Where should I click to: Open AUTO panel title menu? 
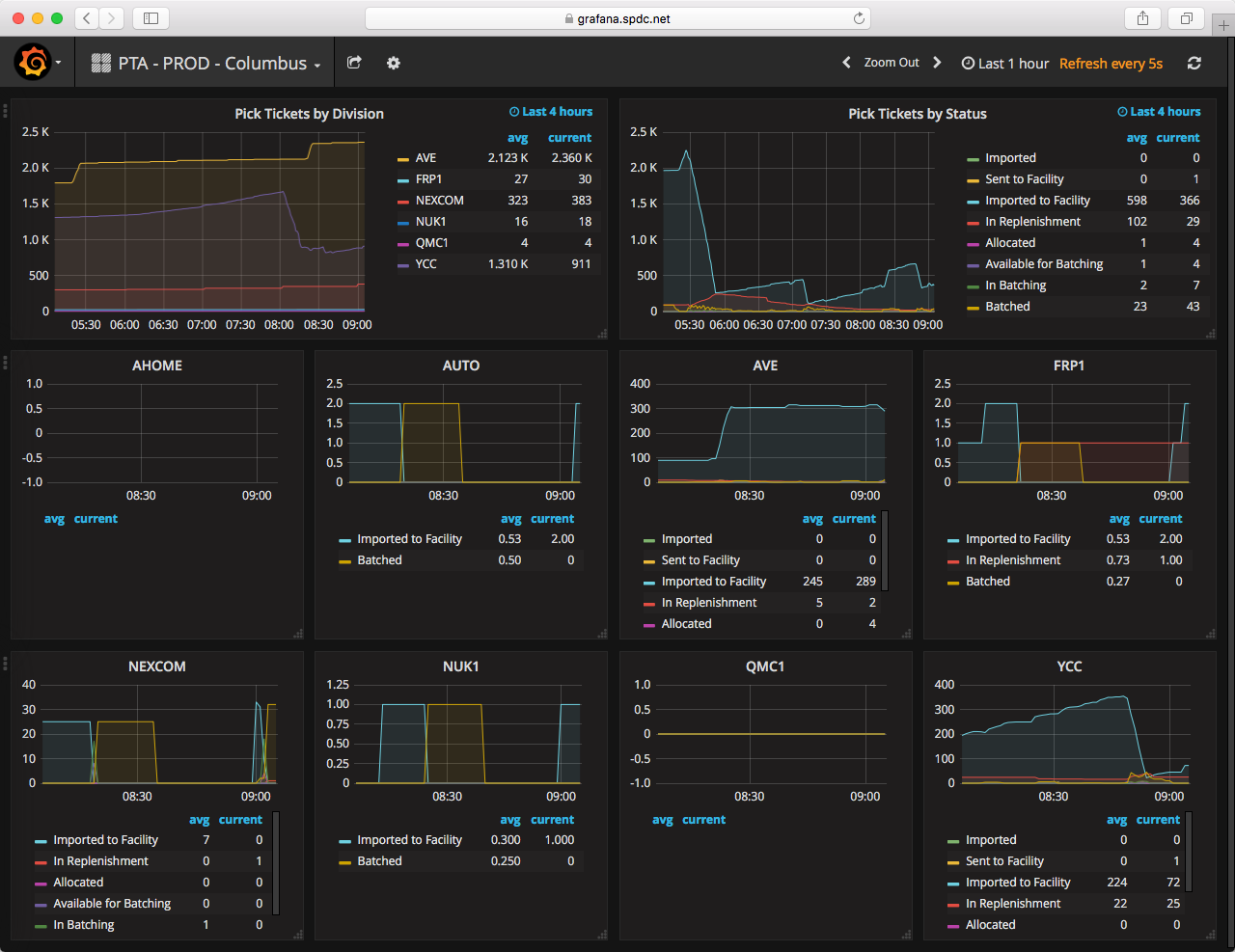click(460, 366)
